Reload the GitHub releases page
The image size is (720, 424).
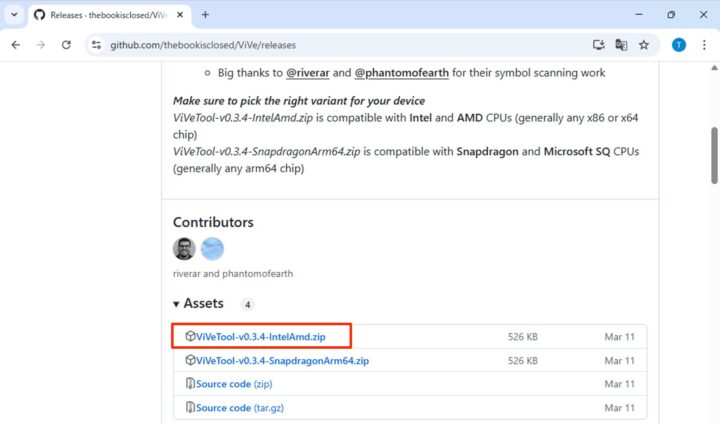click(66, 45)
